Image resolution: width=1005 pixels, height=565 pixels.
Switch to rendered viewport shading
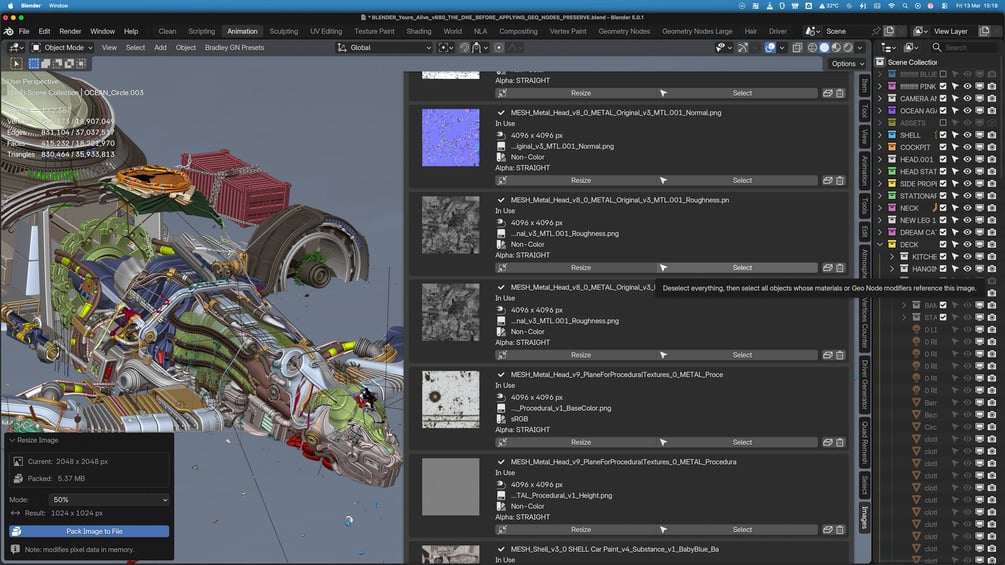point(848,47)
